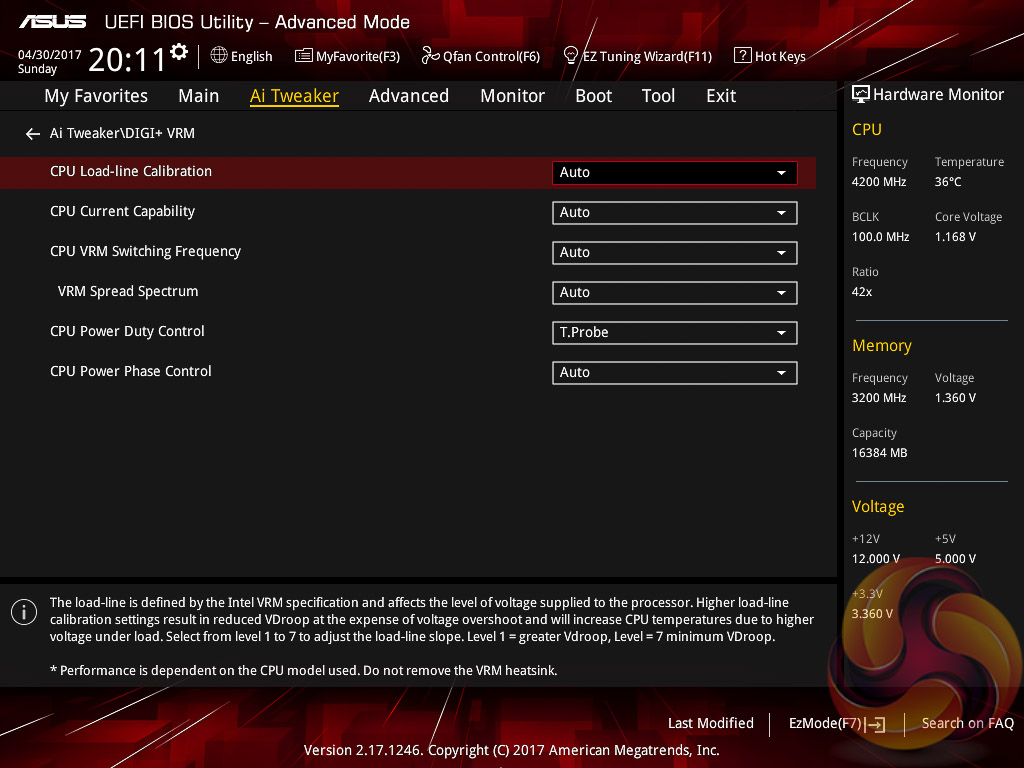This screenshot has width=1024, height=768.
Task: Open CPU Load-line Calibration dropdown
Action: (675, 172)
